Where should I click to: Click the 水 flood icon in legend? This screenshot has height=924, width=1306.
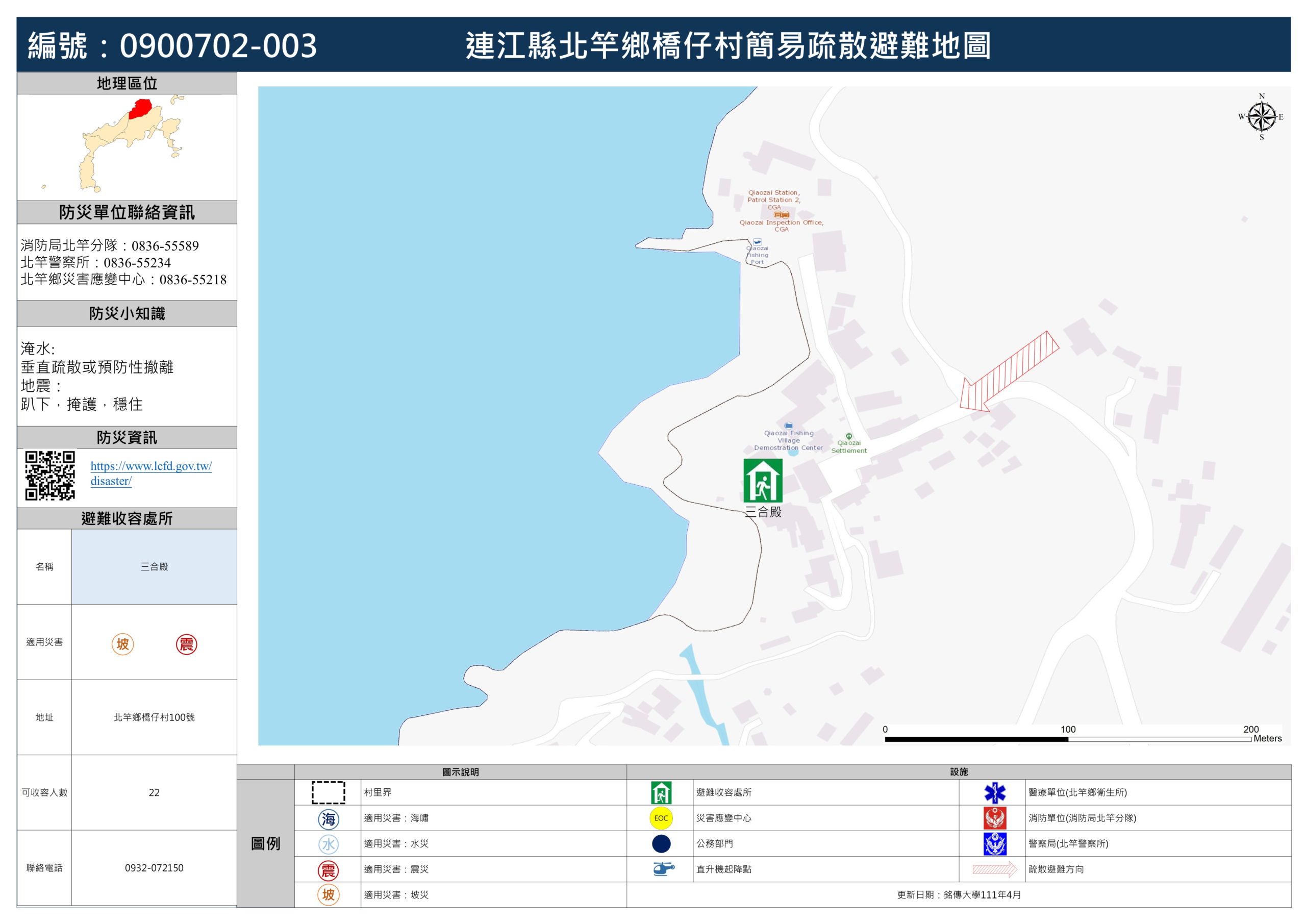[328, 844]
